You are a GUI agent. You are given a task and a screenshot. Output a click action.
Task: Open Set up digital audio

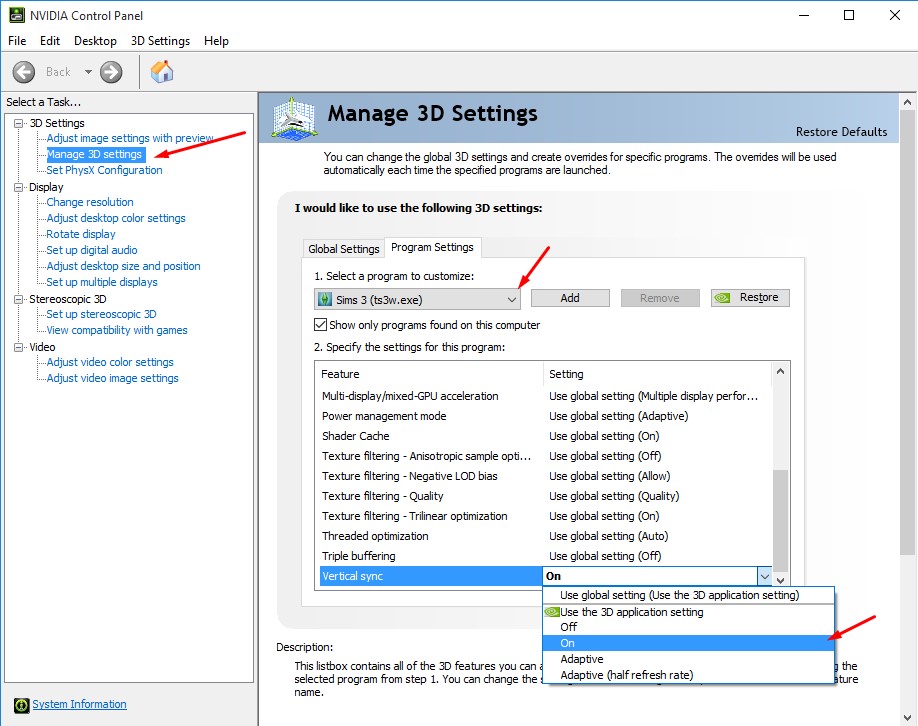[92, 250]
